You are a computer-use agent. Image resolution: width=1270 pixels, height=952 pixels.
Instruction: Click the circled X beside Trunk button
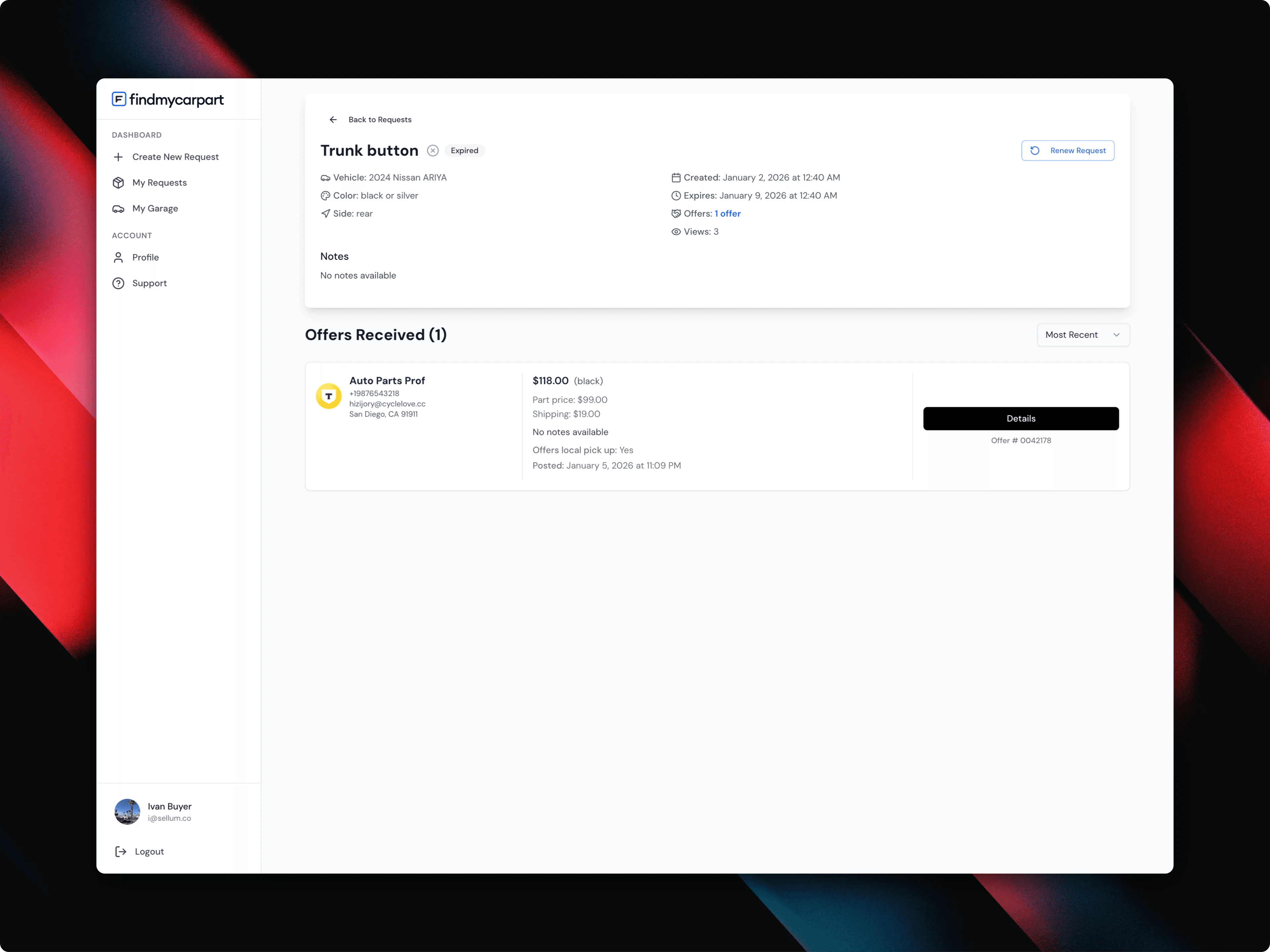(433, 150)
